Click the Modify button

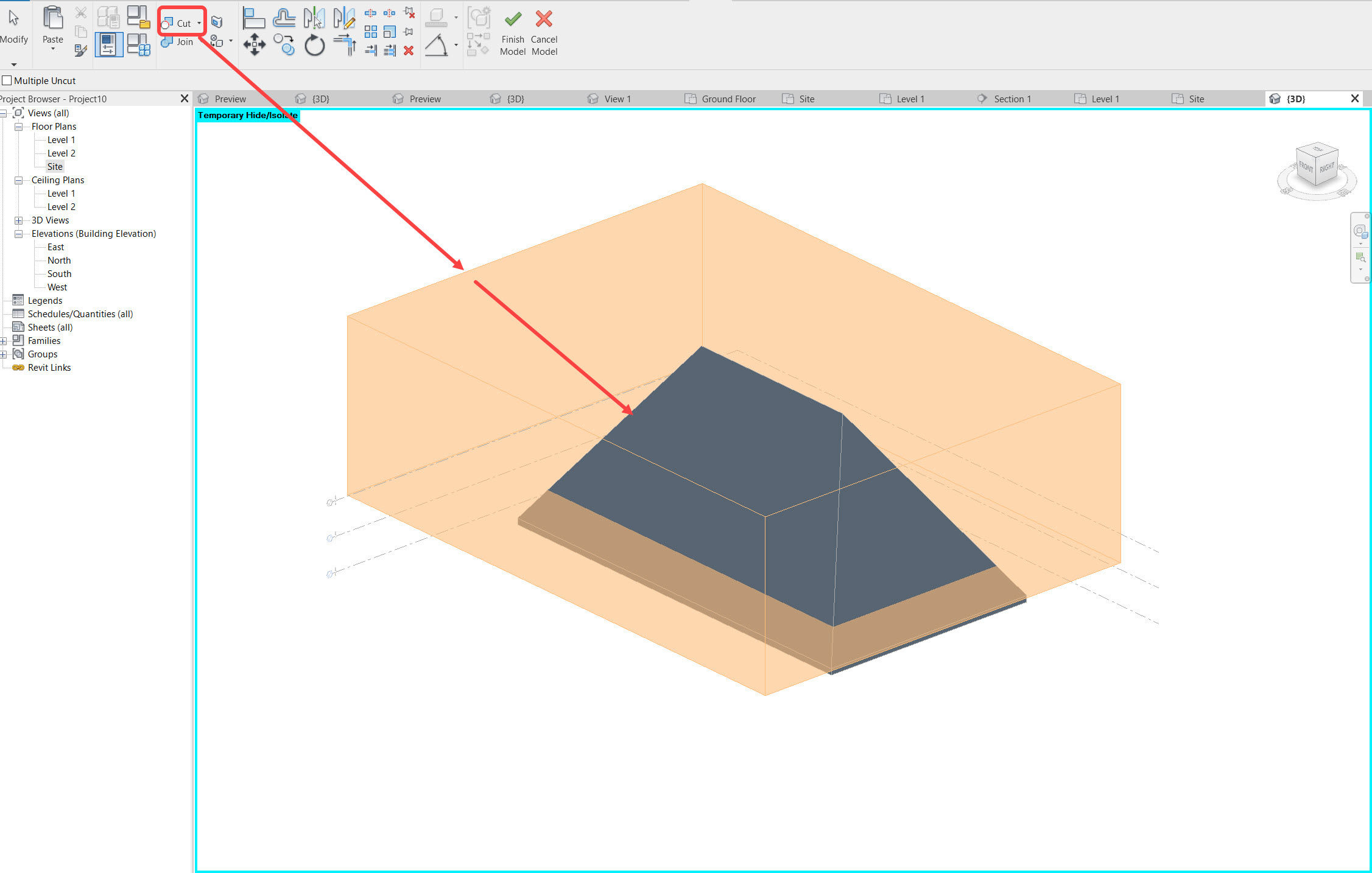click(13, 24)
